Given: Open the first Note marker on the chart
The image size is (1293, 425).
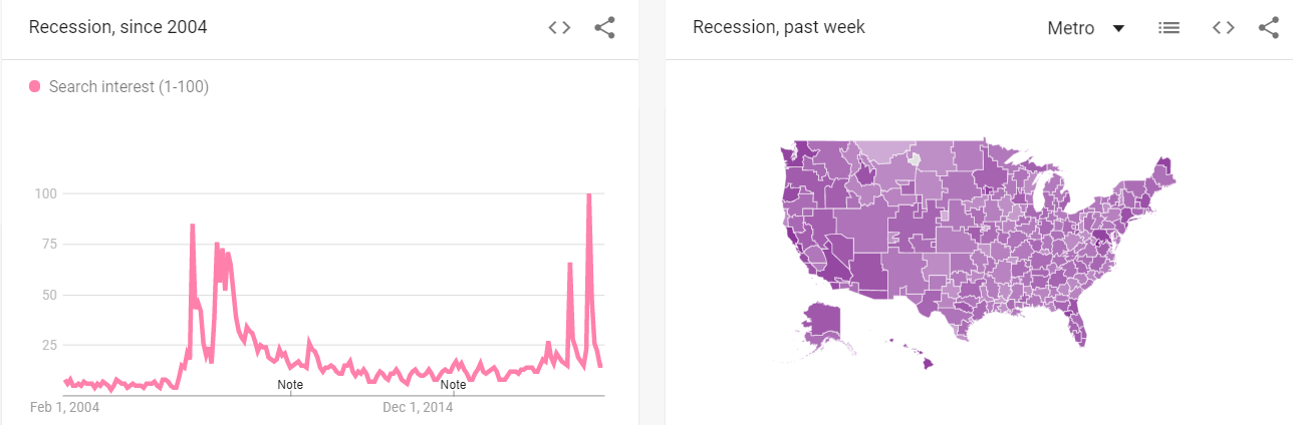Looking at the screenshot, I should 290,384.
